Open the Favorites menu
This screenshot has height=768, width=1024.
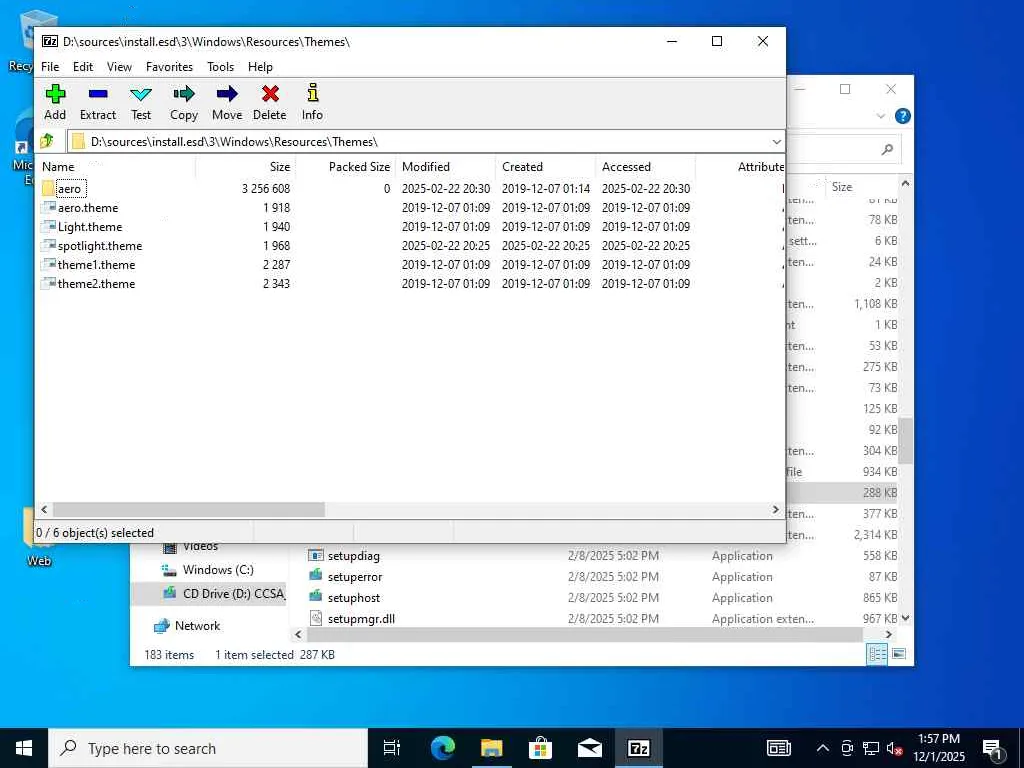click(169, 67)
